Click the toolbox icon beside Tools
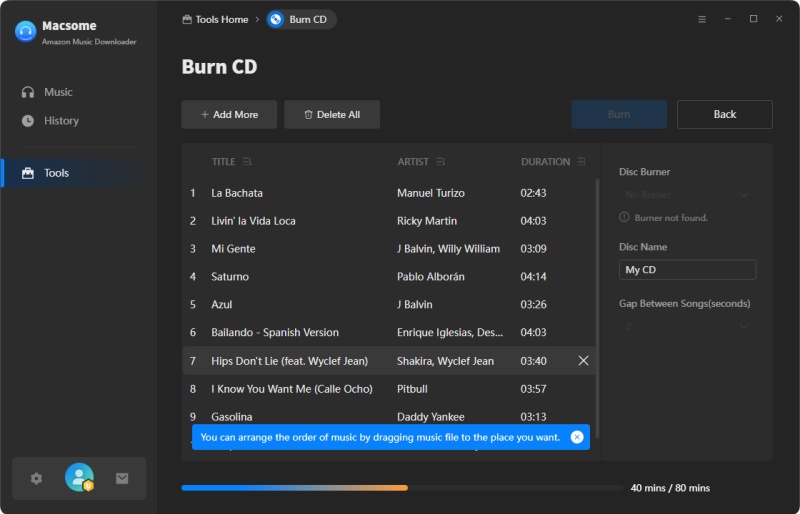 (28, 173)
